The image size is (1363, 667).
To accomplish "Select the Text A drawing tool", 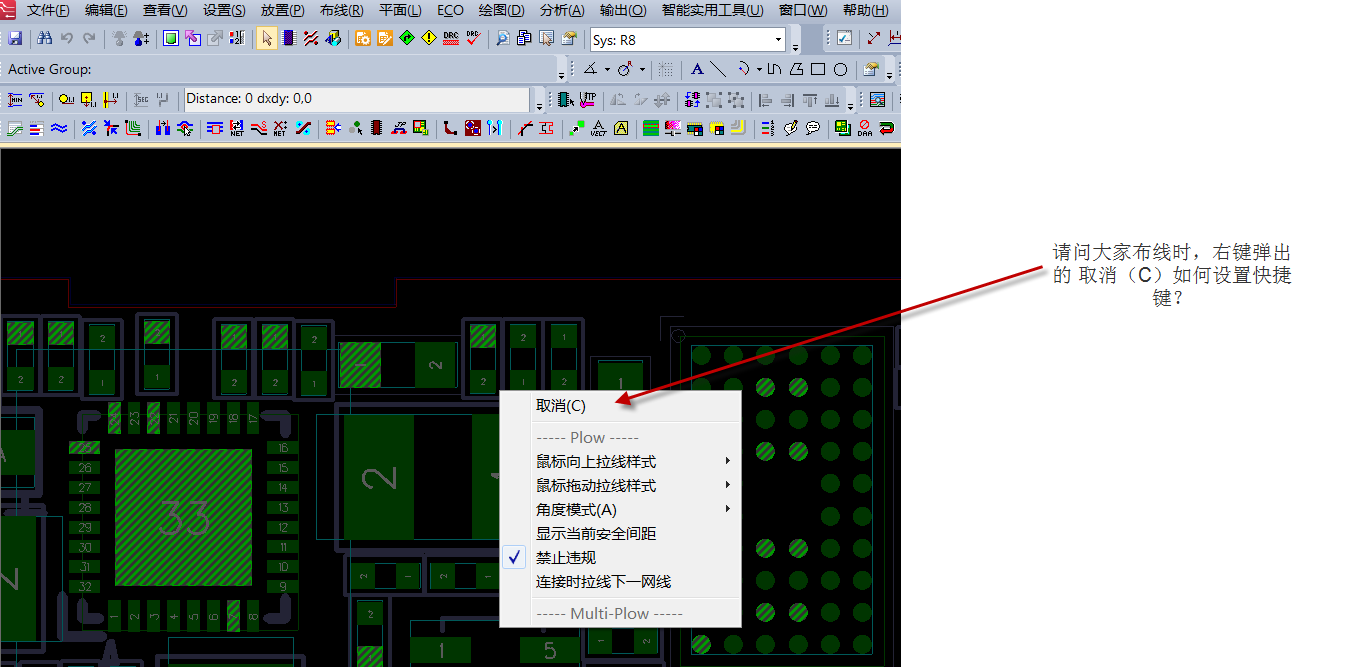I will point(697,69).
